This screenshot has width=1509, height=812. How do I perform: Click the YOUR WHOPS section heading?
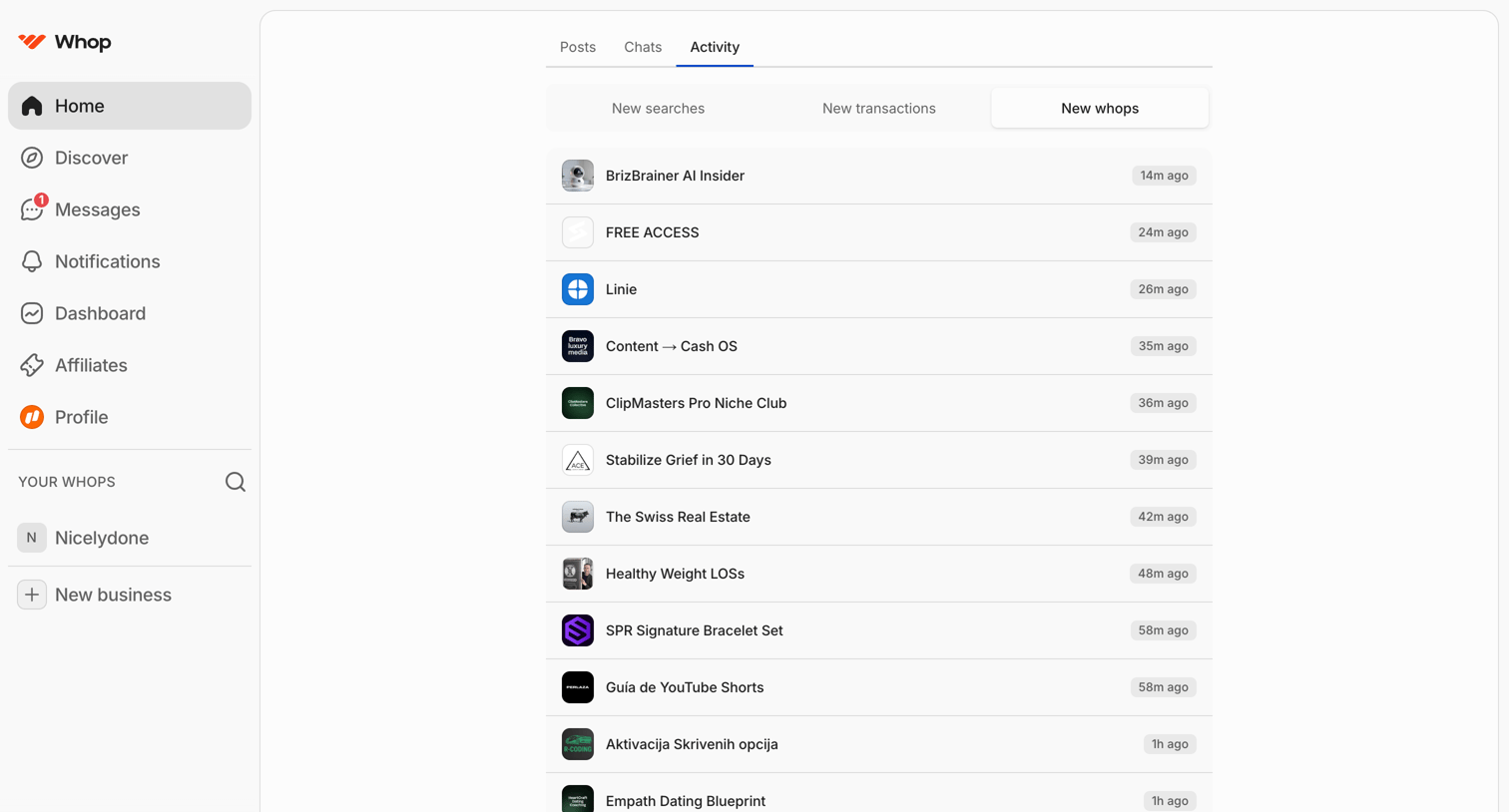(67, 482)
